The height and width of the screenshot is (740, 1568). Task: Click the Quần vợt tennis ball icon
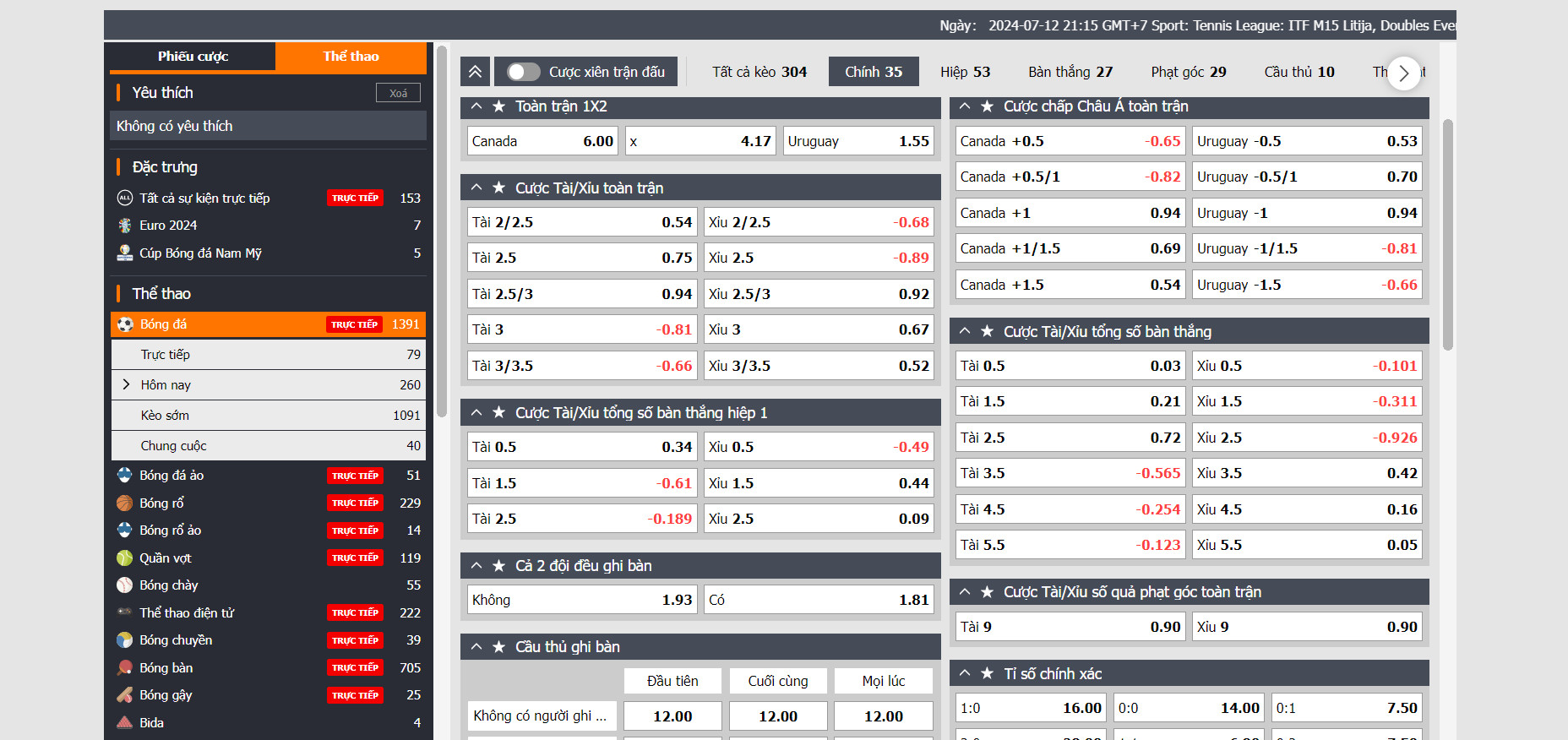[125, 558]
